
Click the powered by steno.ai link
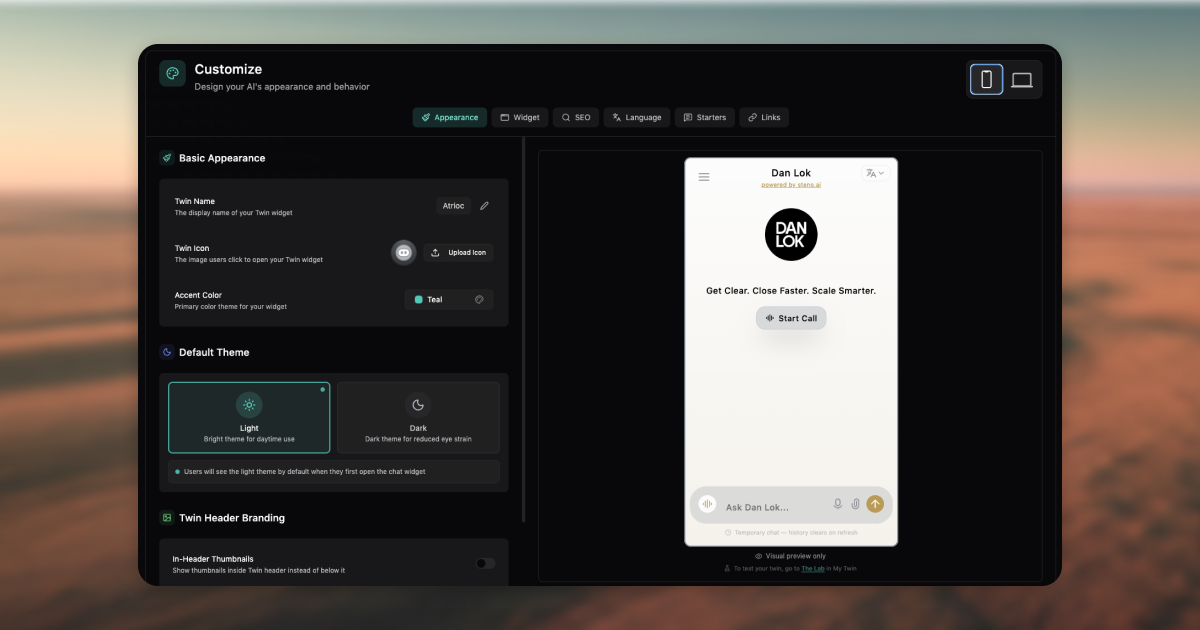(791, 185)
